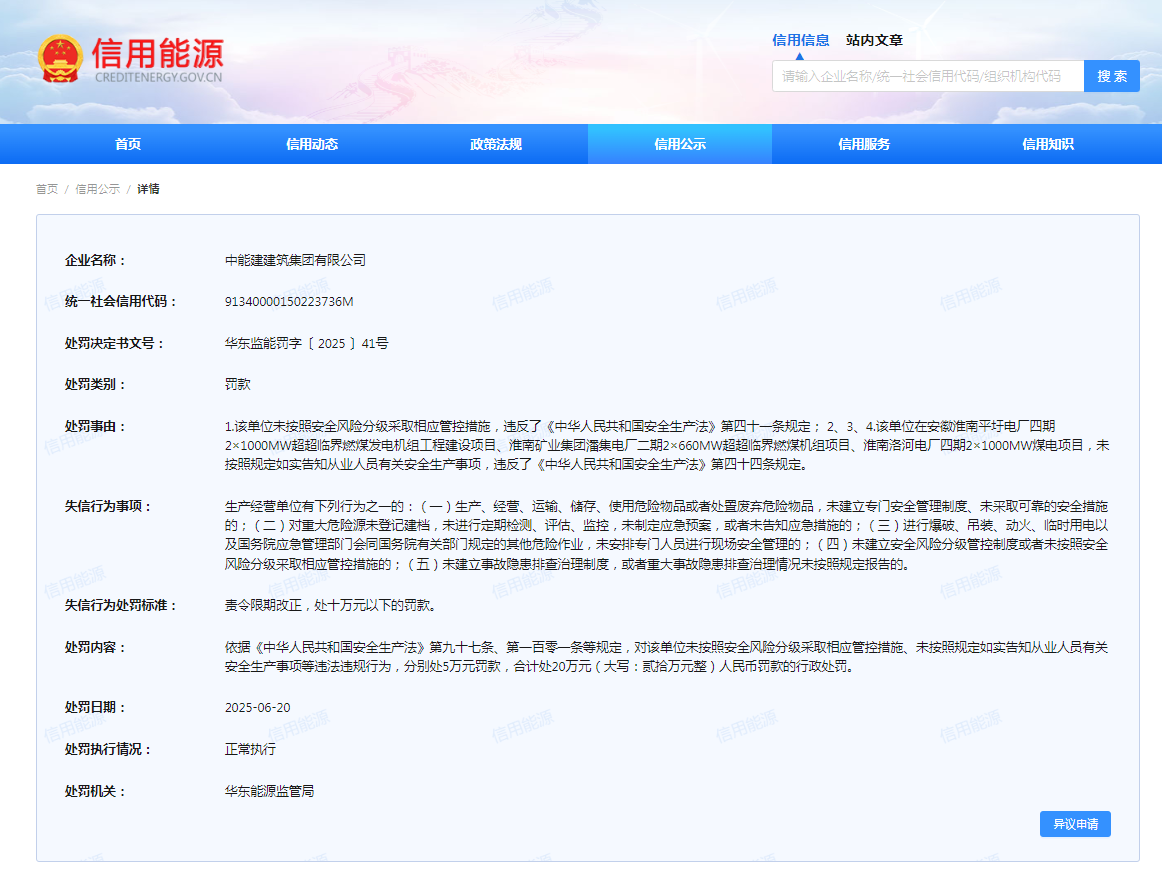Focus the enterprise name search input field
1162x875 pixels.
click(x=928, y=76)
